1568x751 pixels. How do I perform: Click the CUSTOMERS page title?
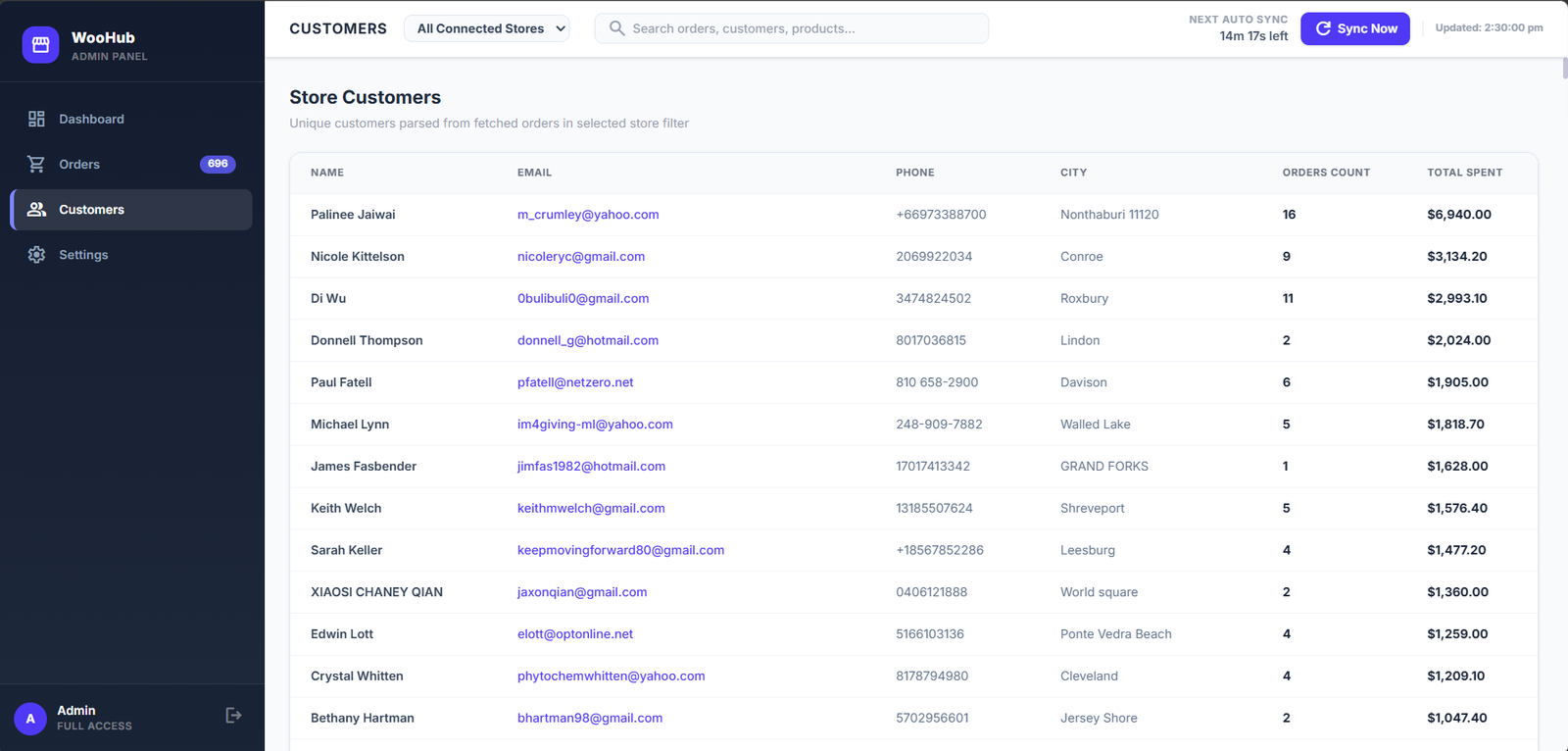coord(338,28)
